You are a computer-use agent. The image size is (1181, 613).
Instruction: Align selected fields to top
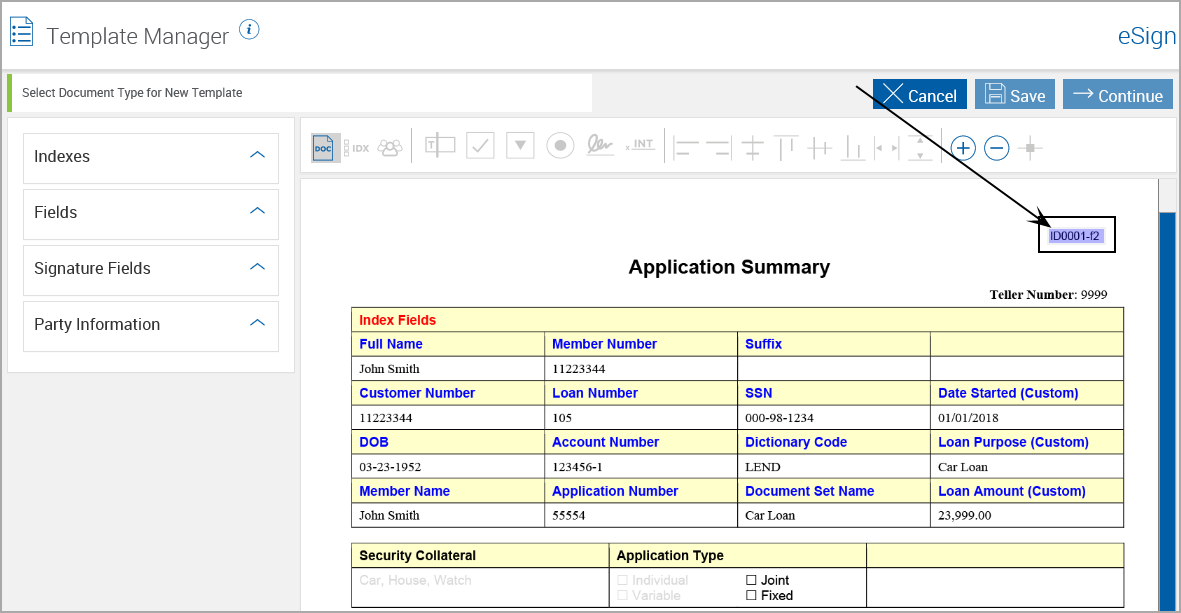coord(786,148)
